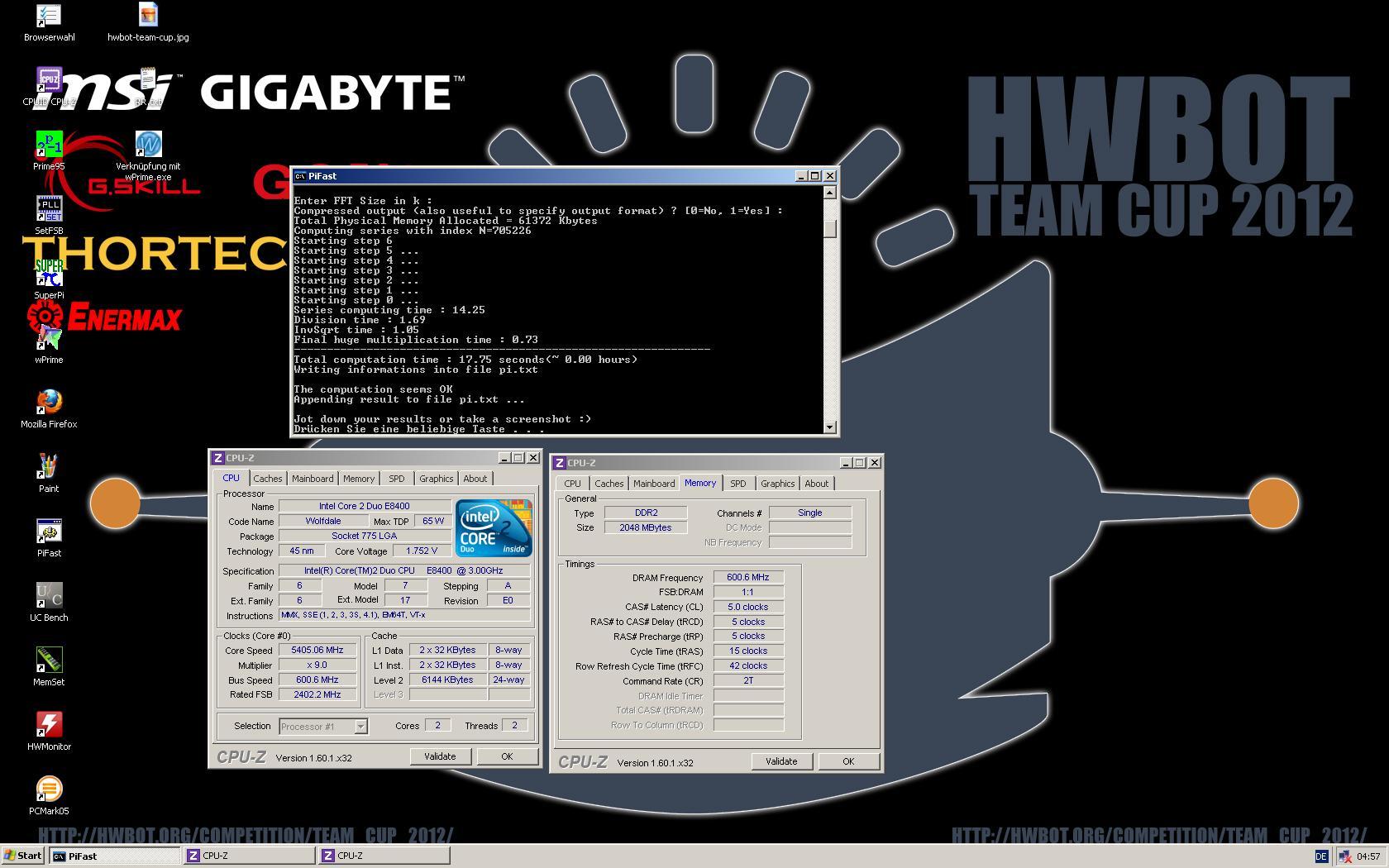Screen dimensions: 1389x868
Task: Select the second CPU-Z taskbar button
Action: tap(384, 856)
